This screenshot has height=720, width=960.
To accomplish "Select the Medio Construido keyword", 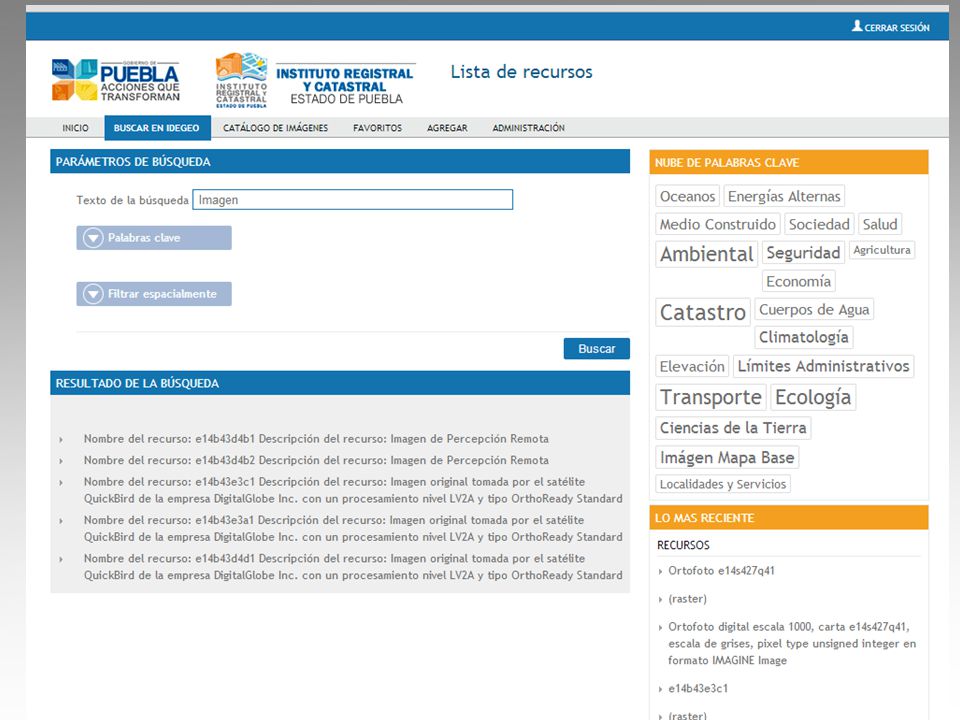I will click(x=718, y=224).
